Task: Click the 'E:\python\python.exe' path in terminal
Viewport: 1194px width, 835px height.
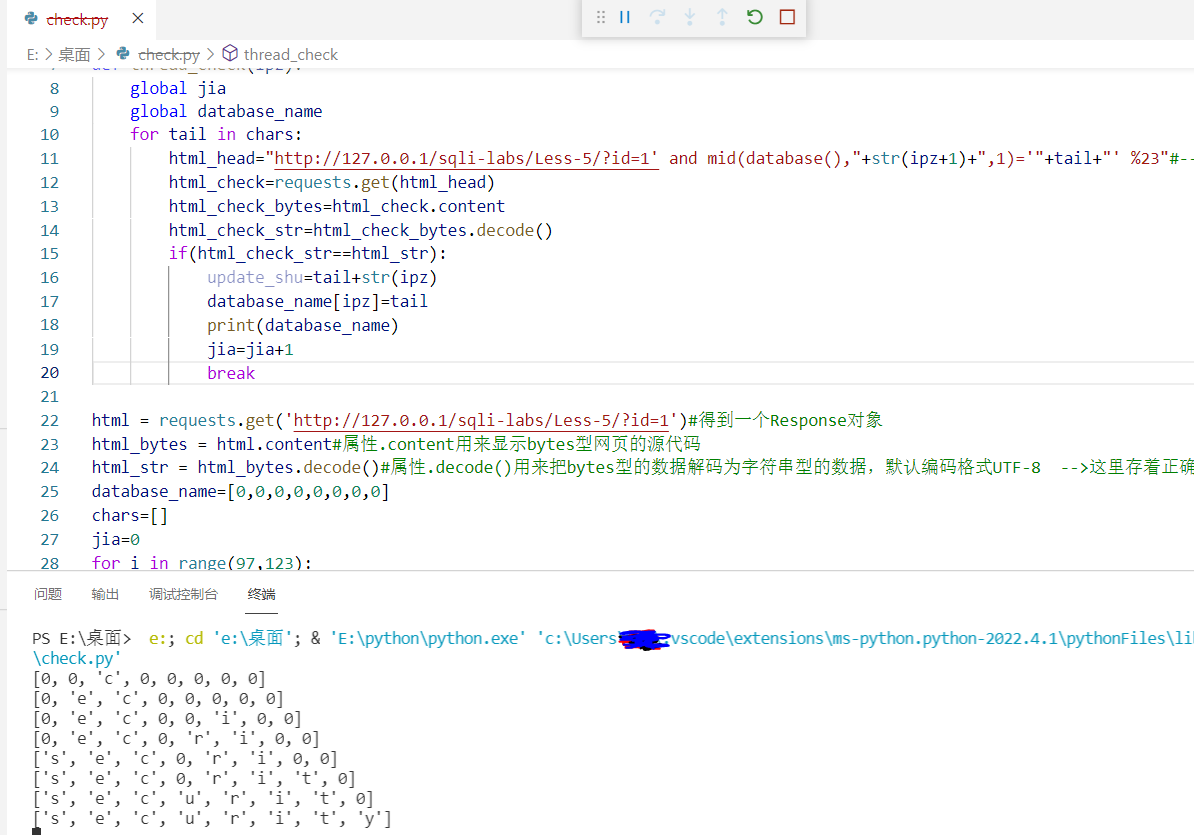Action: click(x=427, y=638)
